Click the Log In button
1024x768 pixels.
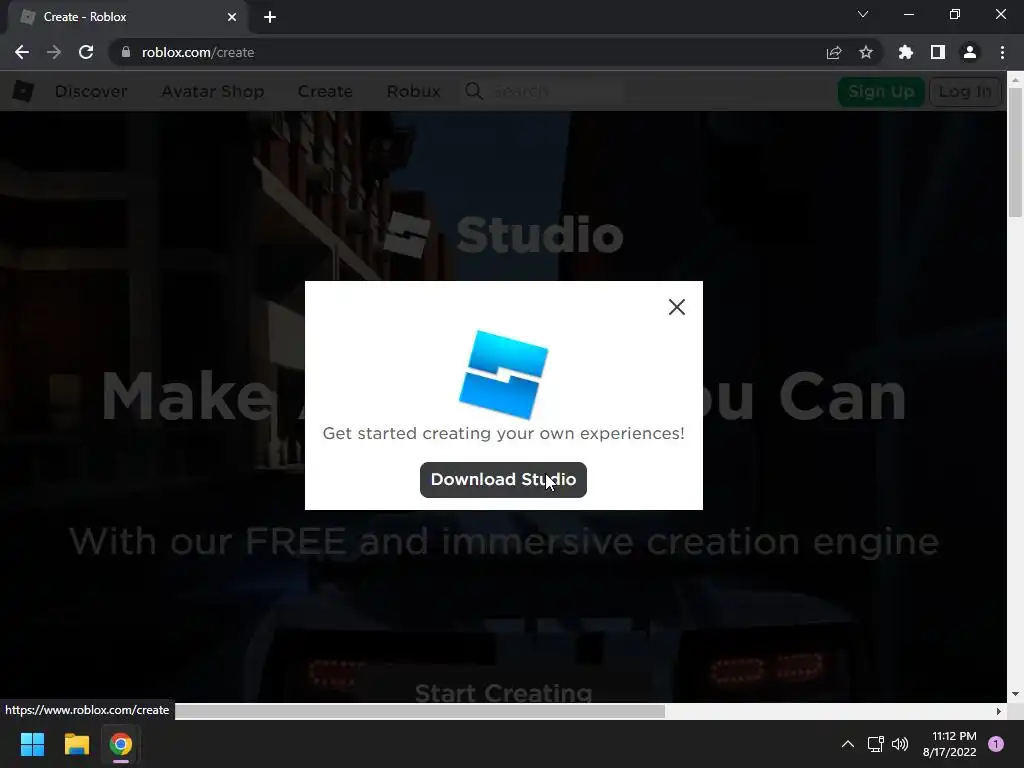coord(965,91)
